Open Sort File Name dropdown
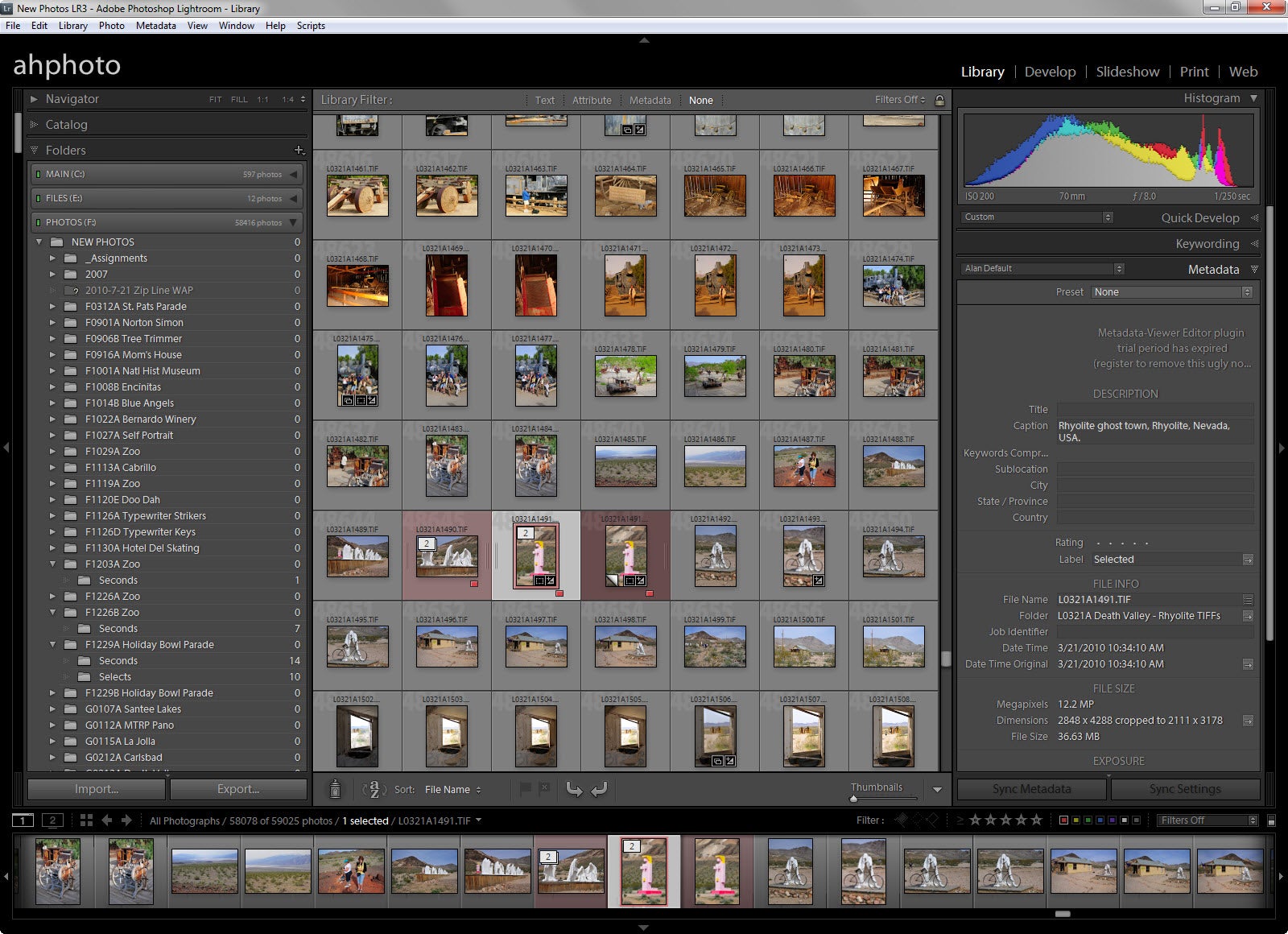Screen dimensions: 1288x934 (452, 790)
